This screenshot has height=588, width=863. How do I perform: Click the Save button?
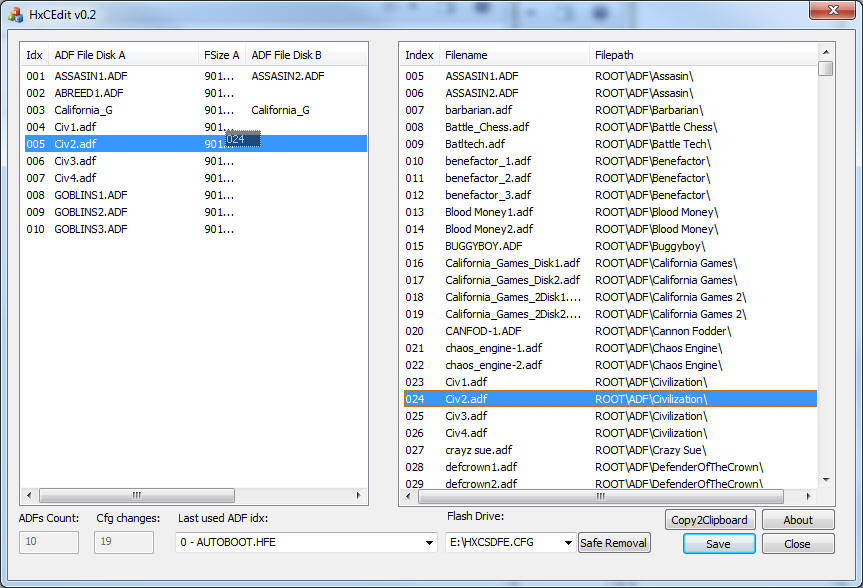(719, 544)
